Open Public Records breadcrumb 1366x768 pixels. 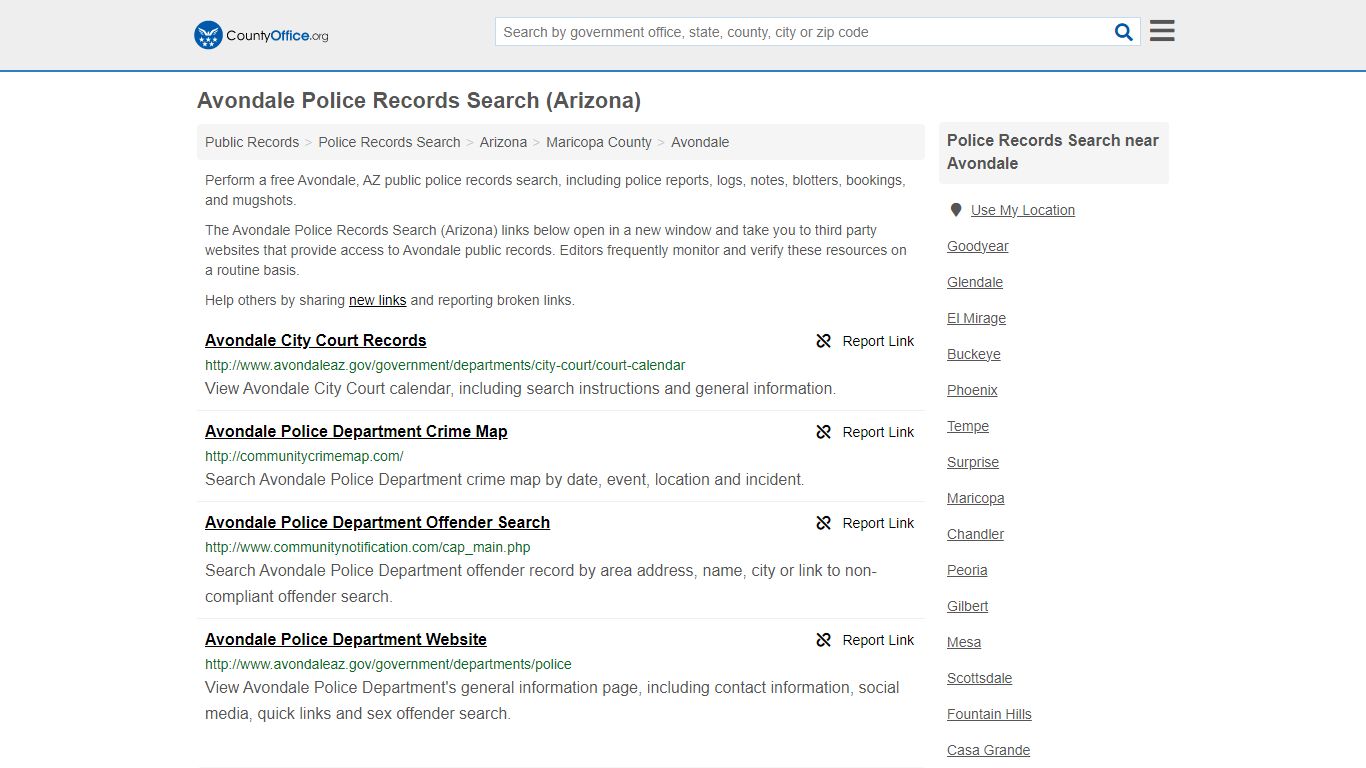point(252,142)
